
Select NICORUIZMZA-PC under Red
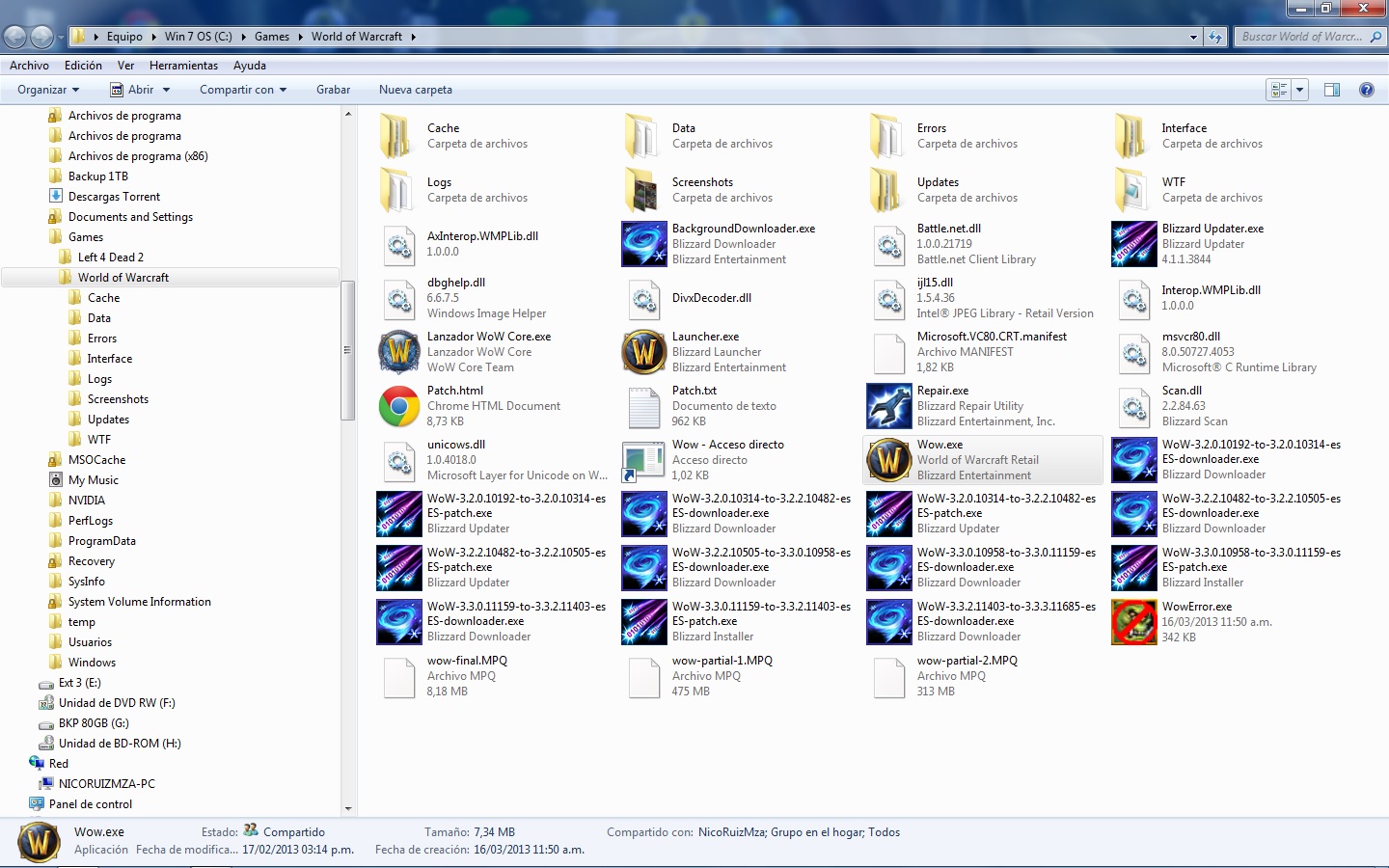[106, 784]
